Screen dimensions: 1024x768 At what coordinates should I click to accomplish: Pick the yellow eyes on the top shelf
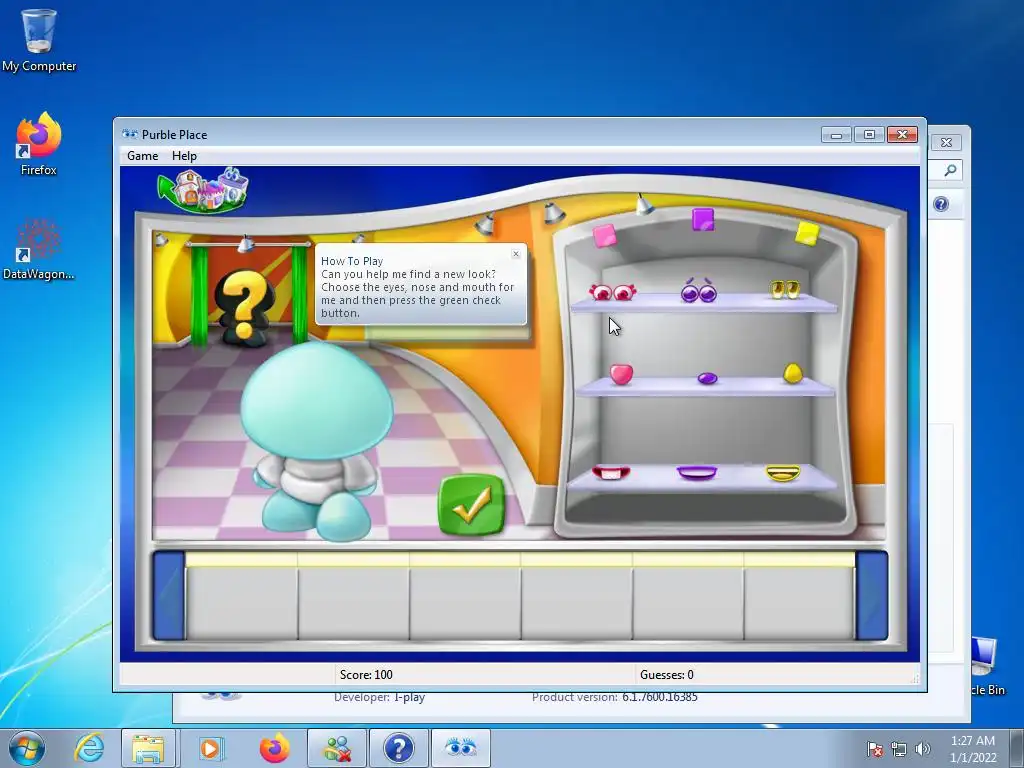click(784, 289)
